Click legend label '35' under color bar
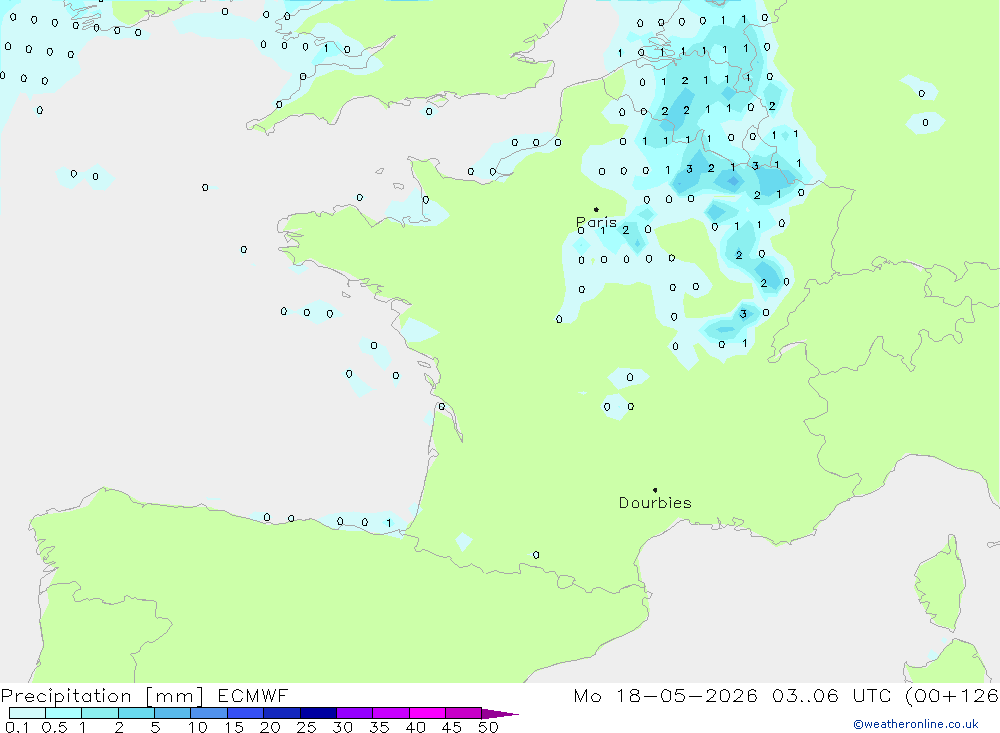The width and height of the screenshot is (1000, 733). pyautogui.click(x=379, y=727)
